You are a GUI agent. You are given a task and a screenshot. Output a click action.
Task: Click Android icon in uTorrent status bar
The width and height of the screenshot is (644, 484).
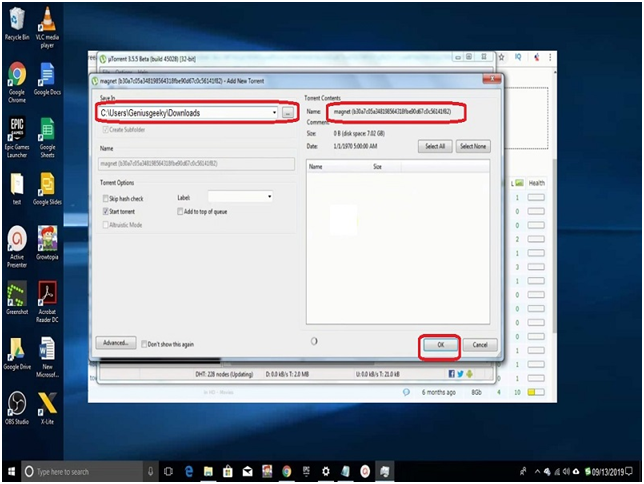[469, 373]
